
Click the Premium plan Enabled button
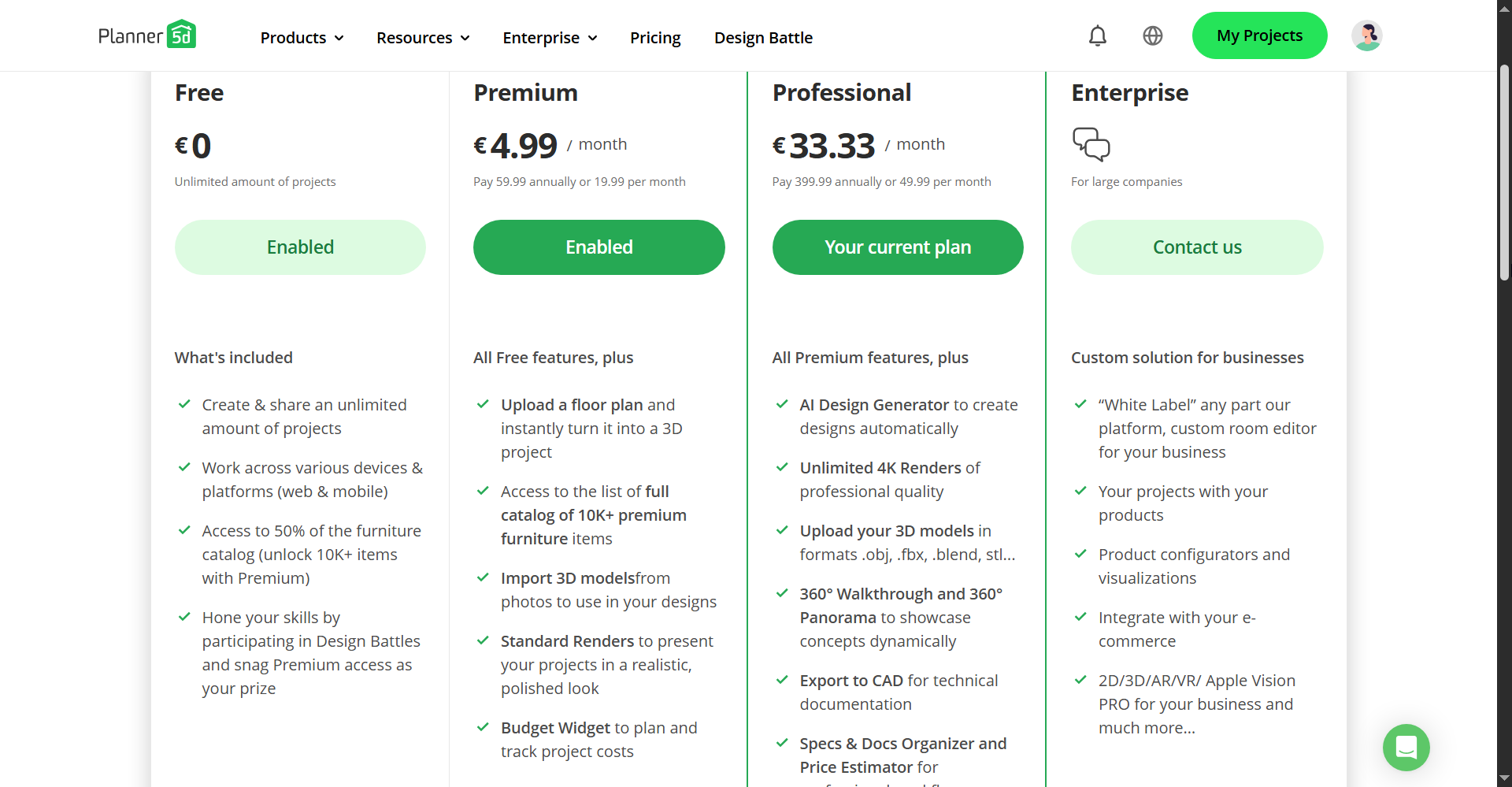pyautogui.click(x=598, y=247)
